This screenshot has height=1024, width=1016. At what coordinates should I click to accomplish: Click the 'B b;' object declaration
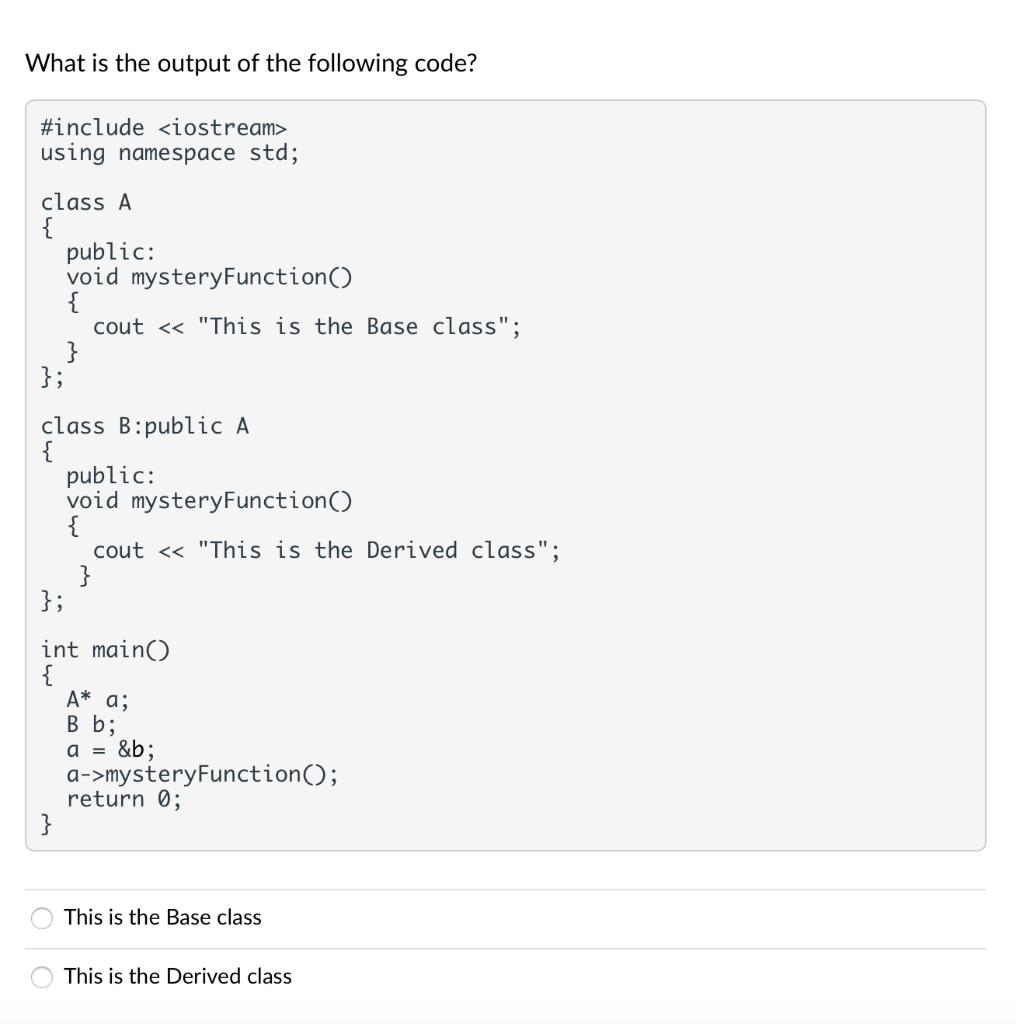coord(88,724)
